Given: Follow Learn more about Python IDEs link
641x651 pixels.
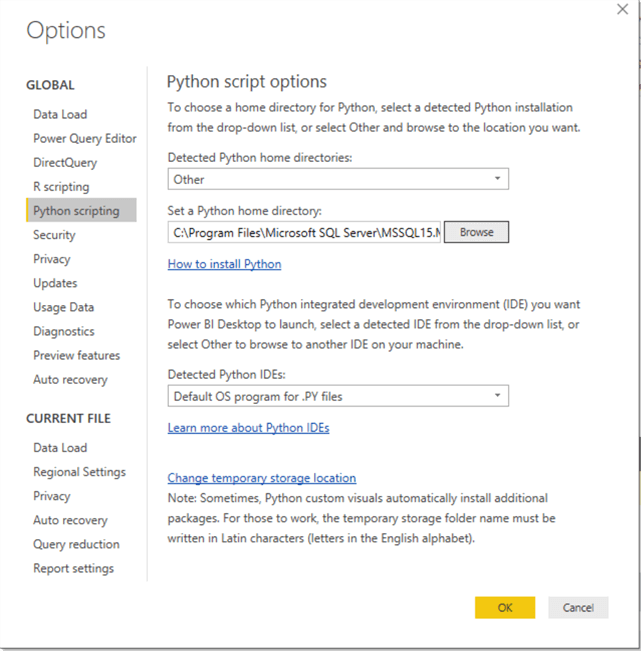Looking at the screenshot, I should point(248,427).
